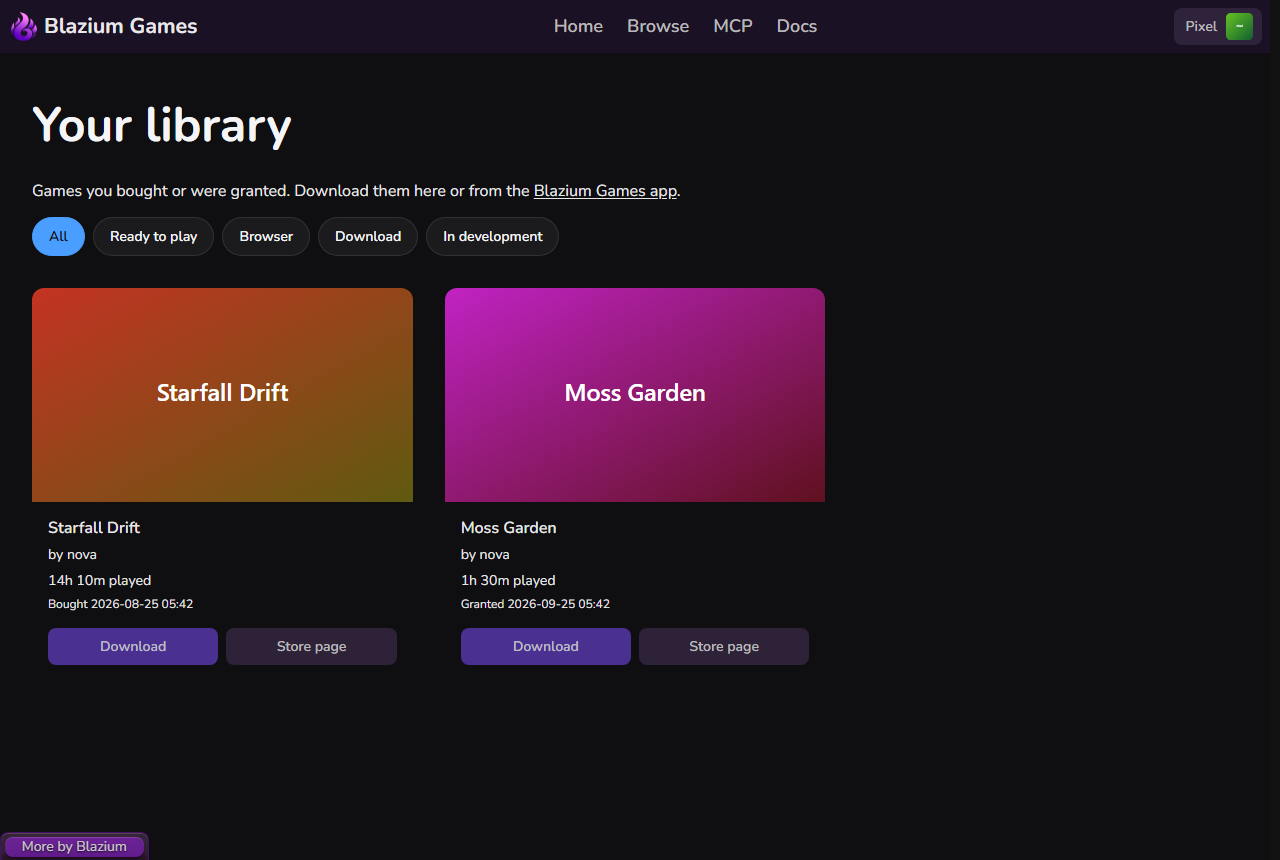Open the Pixel user account menu
This screenshot has width=1280, height=860.
pyautogui.click(x=1218, y=27)
